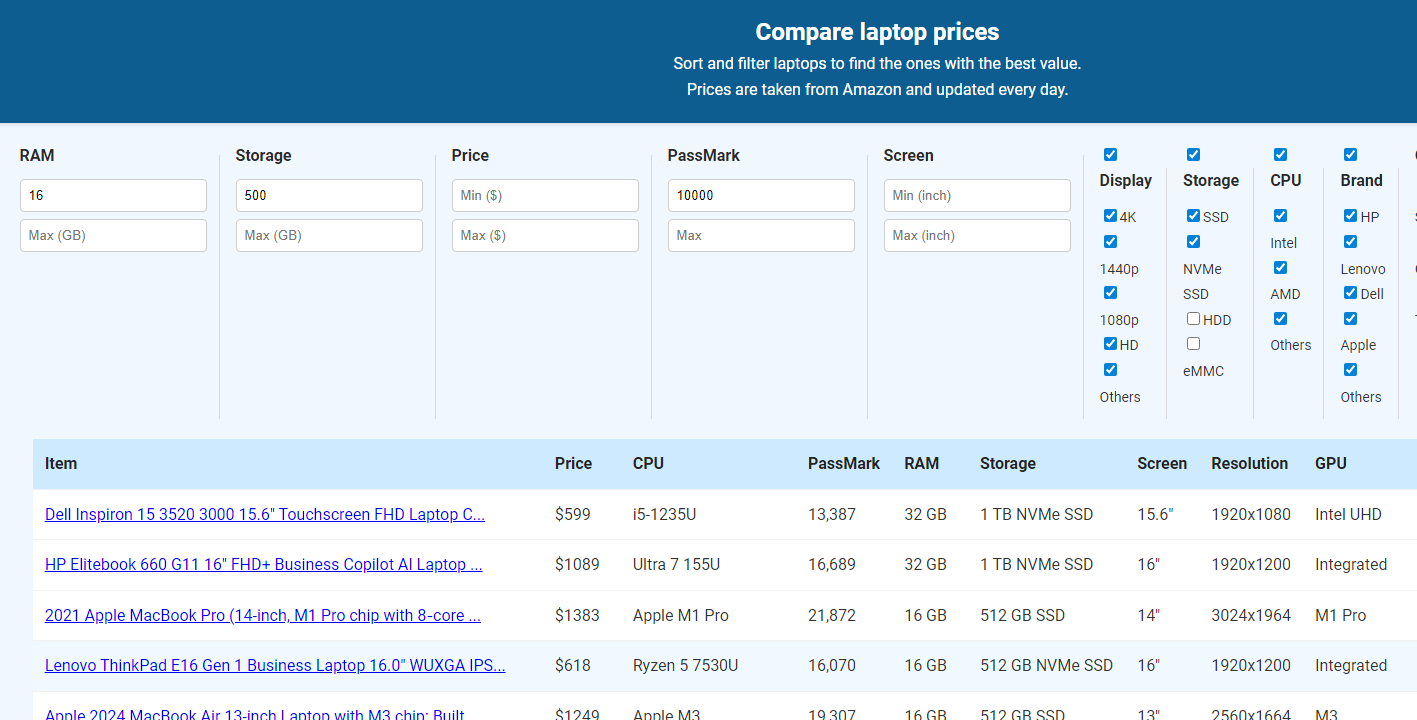Sort by the table's PassMark column header

(844, 463)
